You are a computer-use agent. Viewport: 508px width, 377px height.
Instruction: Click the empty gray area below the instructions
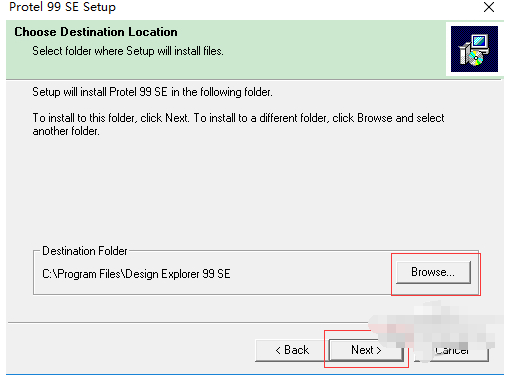253,190
